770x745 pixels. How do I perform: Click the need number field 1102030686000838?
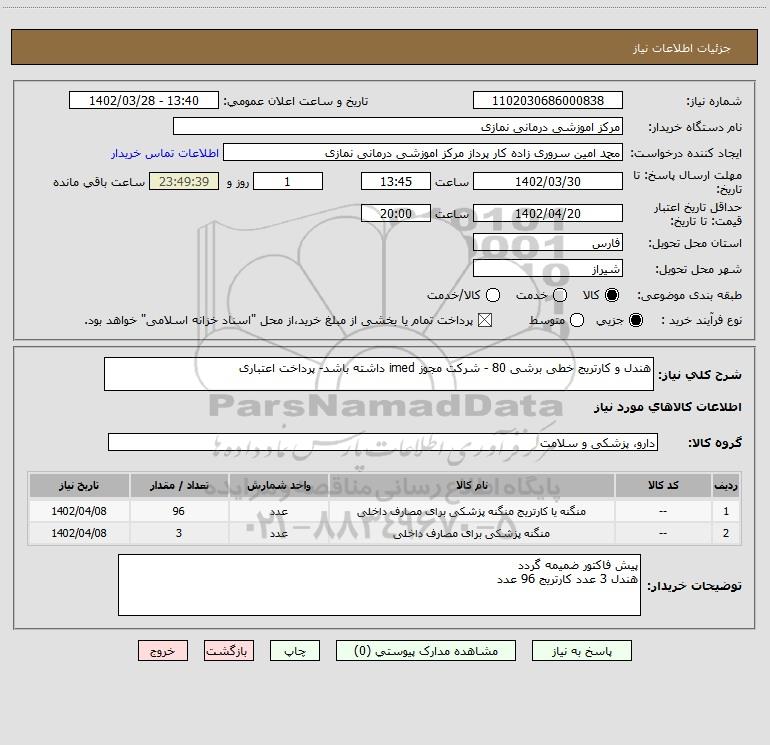point(548,101)
